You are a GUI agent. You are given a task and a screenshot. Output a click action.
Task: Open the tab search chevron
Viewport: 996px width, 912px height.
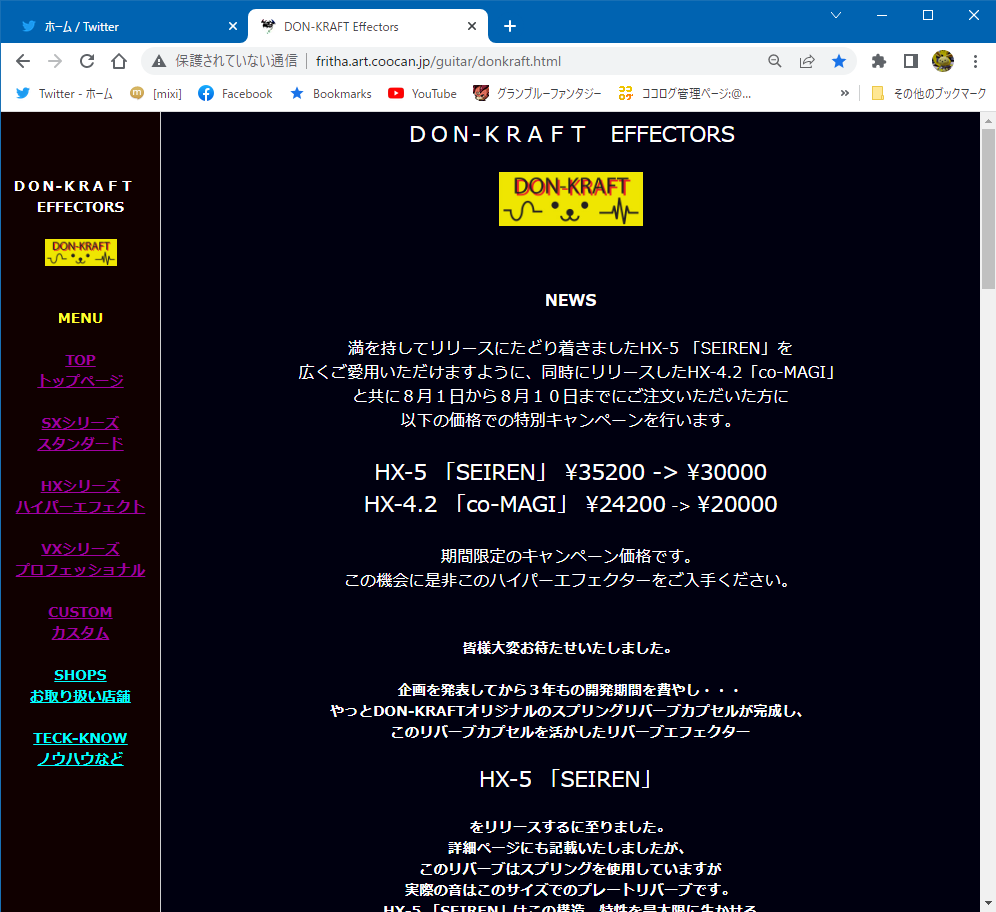[x=836, y=15]
